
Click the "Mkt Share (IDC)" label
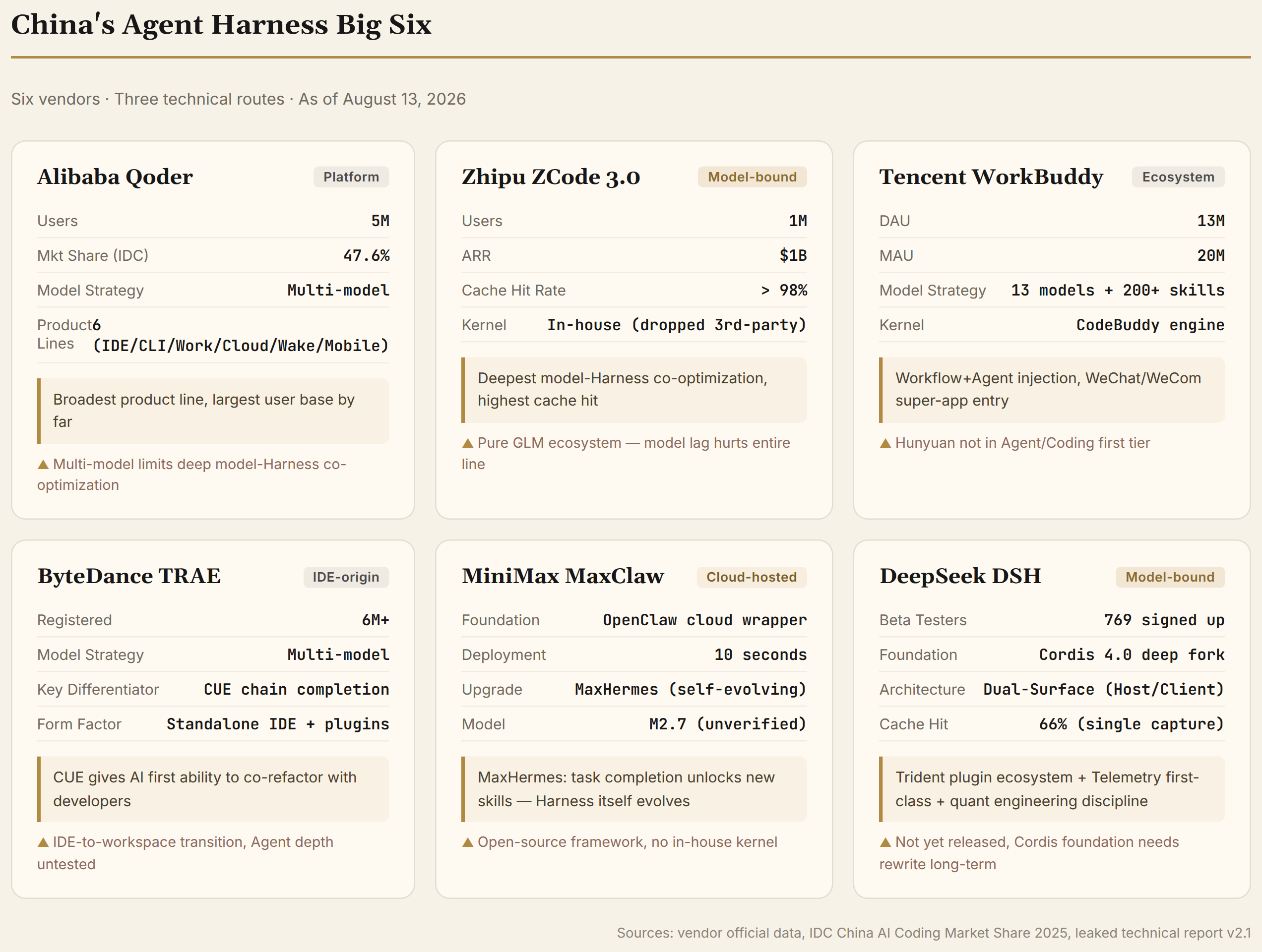coord(92,255)
